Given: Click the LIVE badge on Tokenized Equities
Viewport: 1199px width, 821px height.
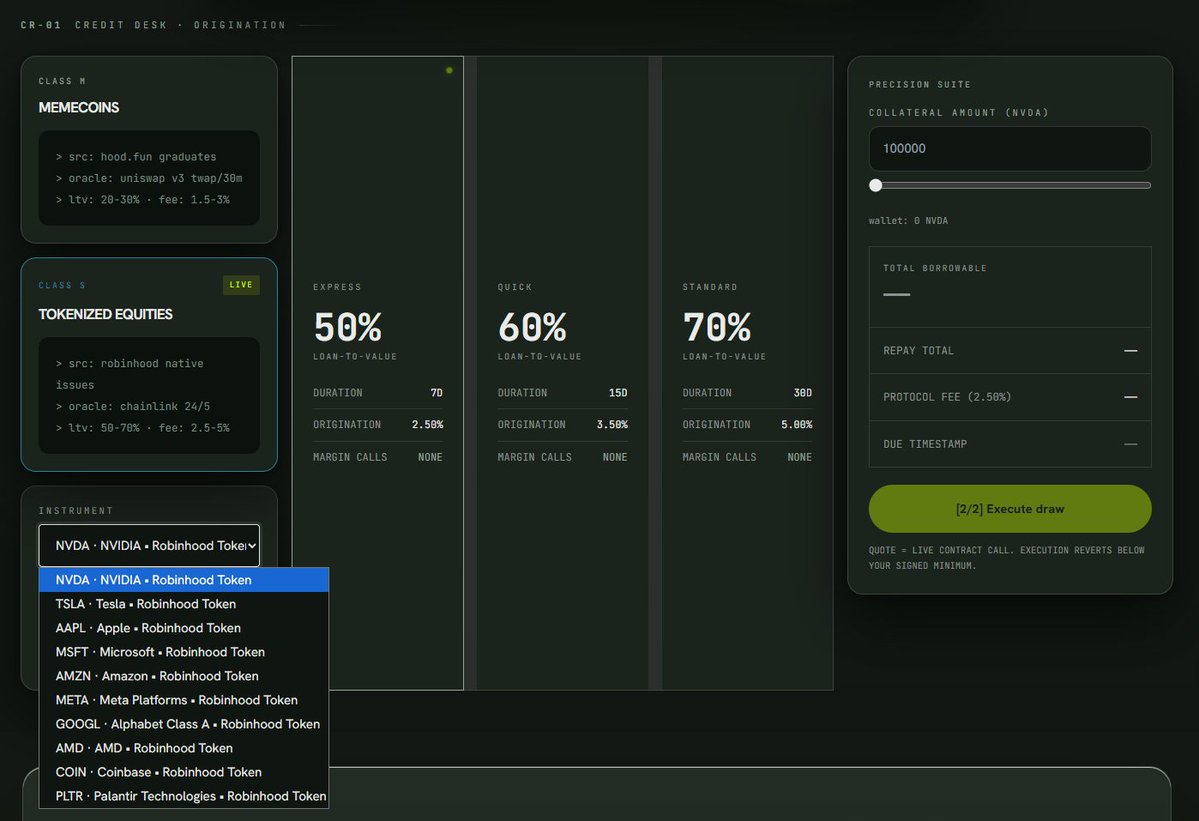Looking at the screenshot, I should pos(241,284).
